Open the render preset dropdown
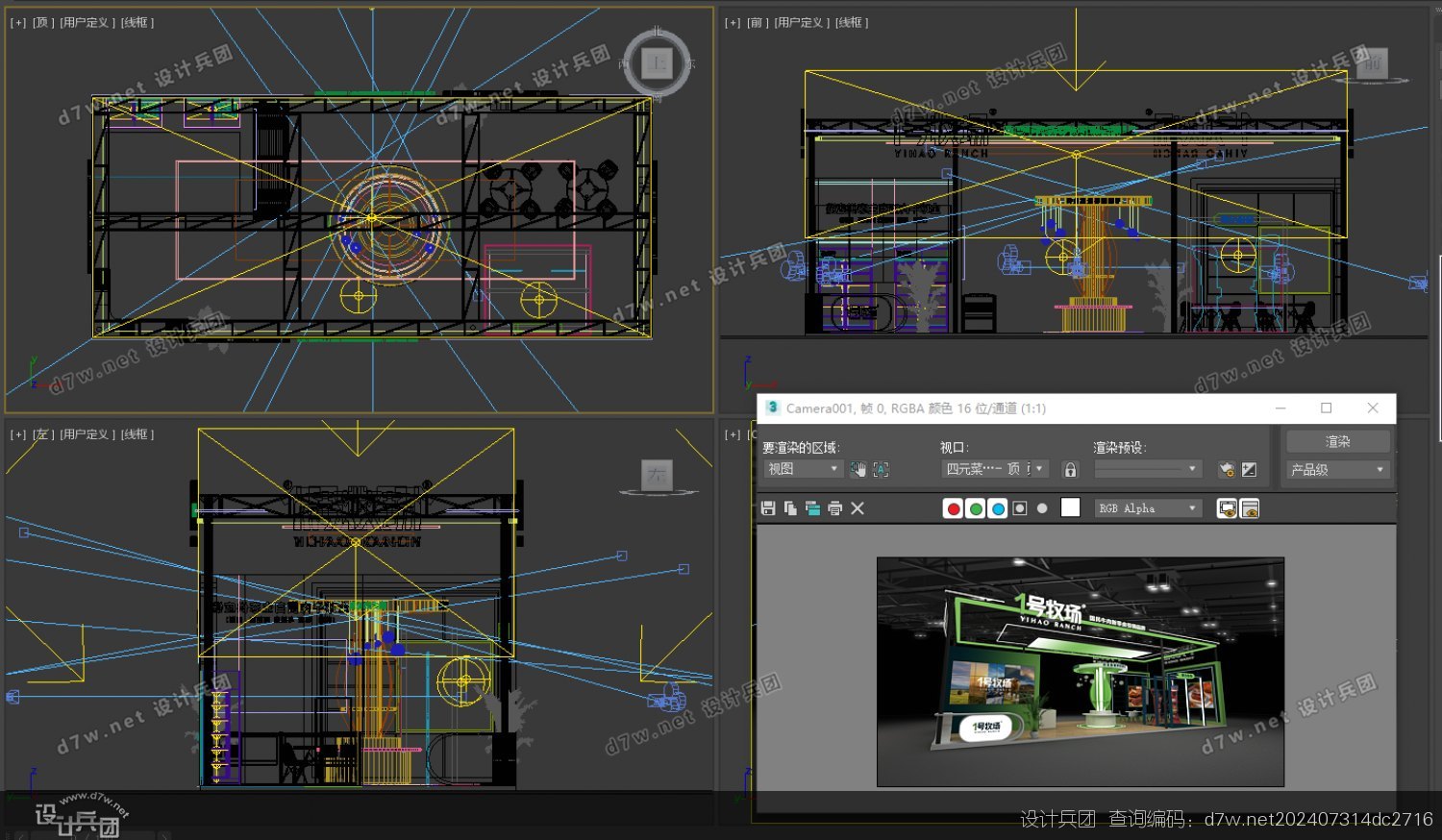Viewport: 1442px width, 840px height. (1148, 469)
